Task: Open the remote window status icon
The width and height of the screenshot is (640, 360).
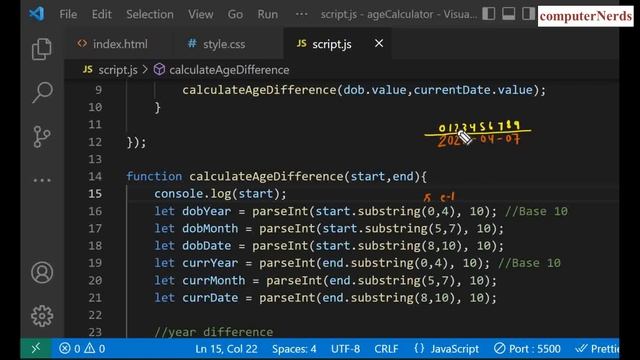Action: coord(36,349)
